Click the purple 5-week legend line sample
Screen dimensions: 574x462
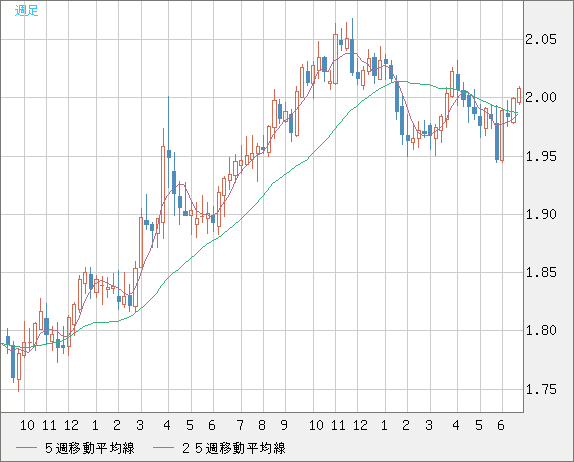26,448
